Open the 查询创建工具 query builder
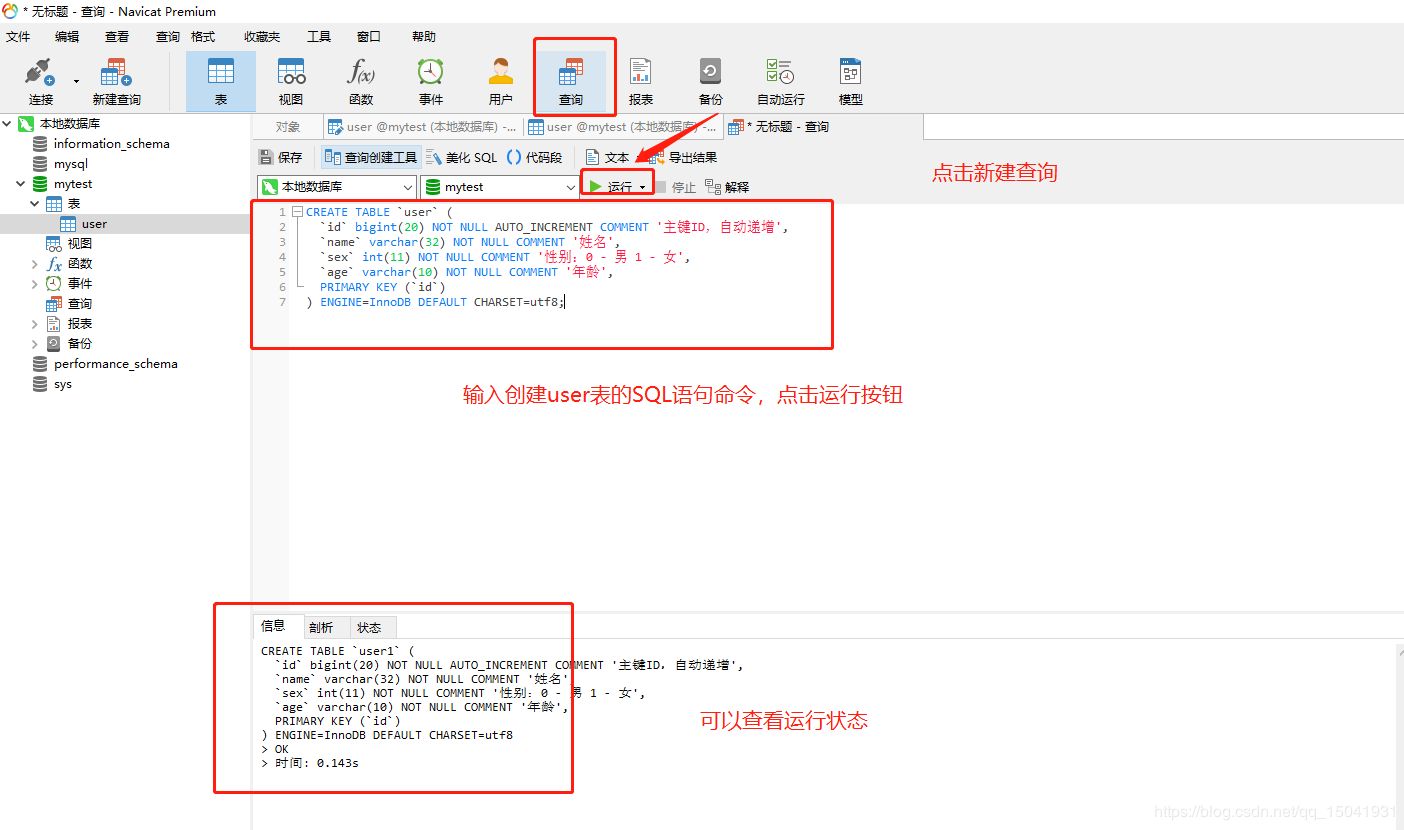The image size is (1404, 830). (x=371, y=157)
